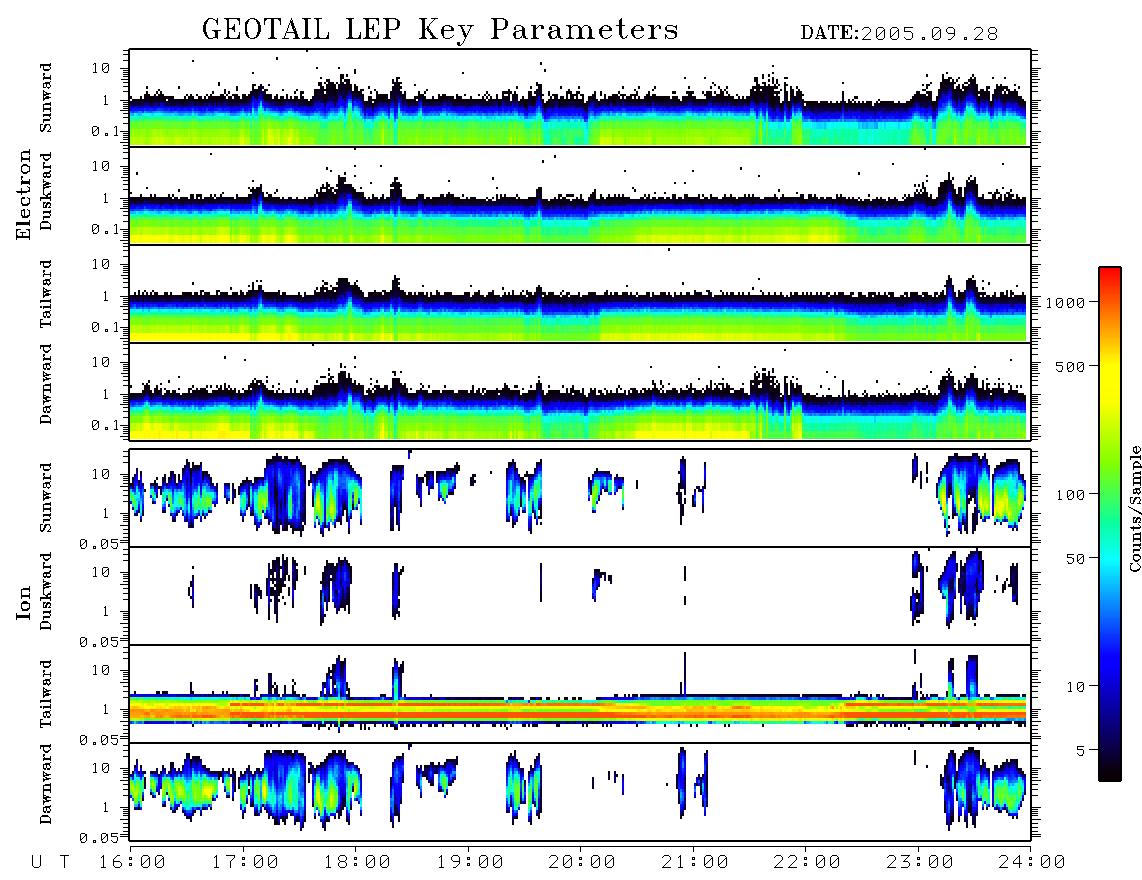Click the vertical Ion group label
The width and height of the screenshot is (1142, 880).
point(24,602)
